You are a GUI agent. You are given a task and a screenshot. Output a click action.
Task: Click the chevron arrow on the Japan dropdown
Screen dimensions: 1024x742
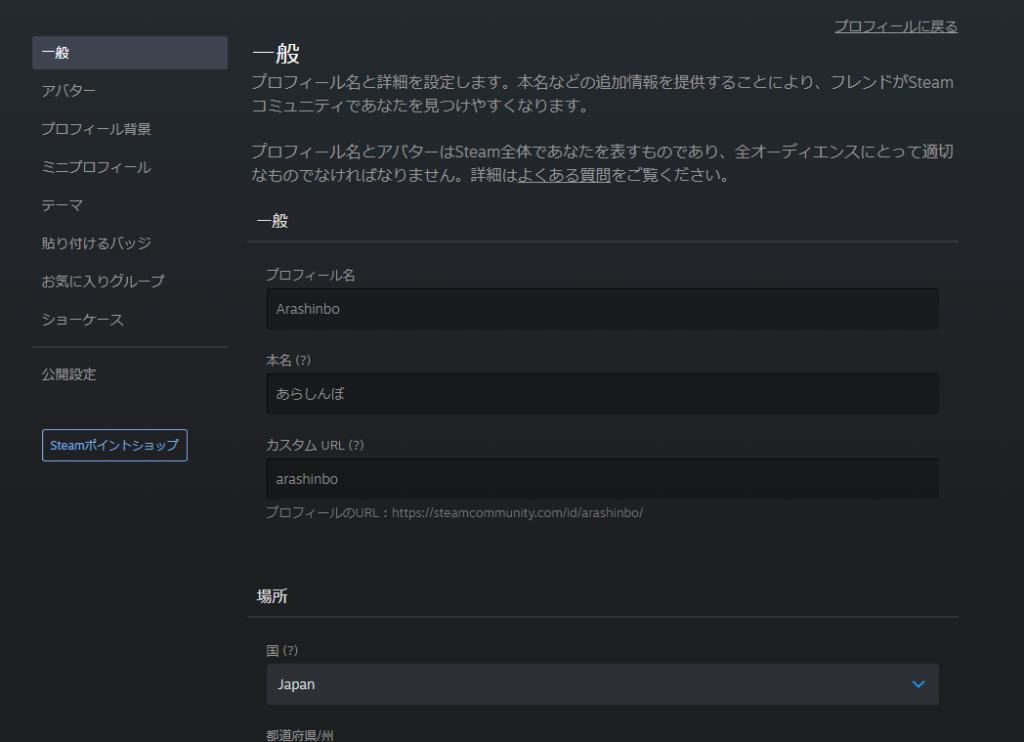[918, 684]
